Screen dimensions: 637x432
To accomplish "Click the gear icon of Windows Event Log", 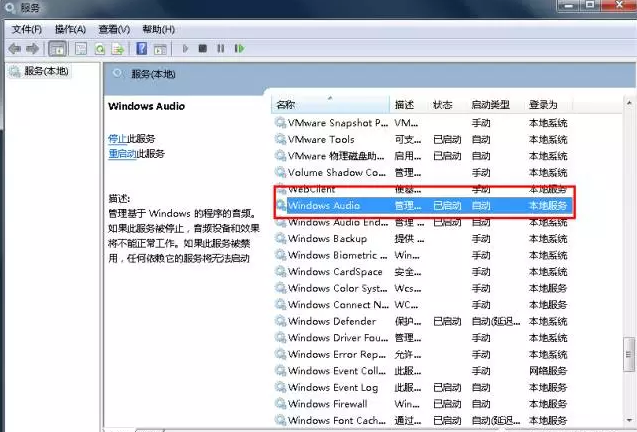I will click(x=280, y=387).
